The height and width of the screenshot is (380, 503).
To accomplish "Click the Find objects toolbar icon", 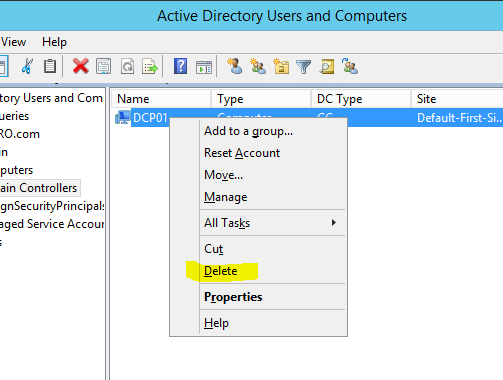I will tap(327, 66).
